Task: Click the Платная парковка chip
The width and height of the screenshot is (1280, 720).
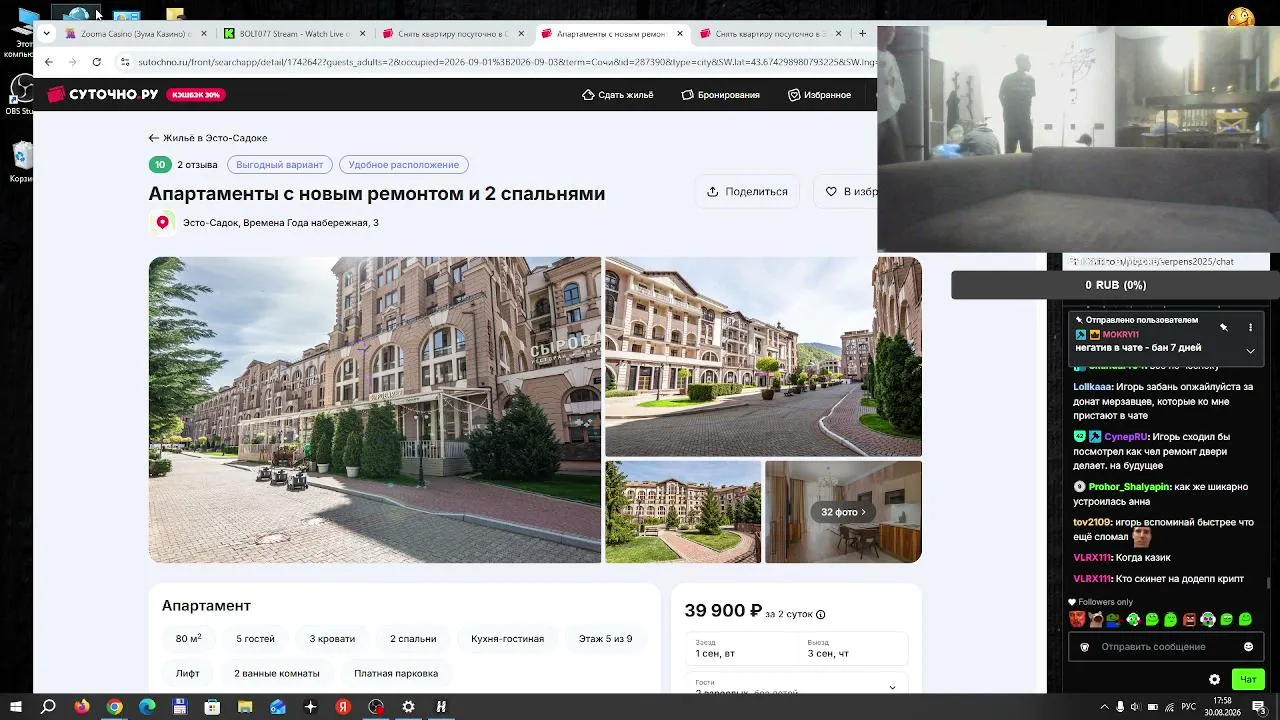Action: coord(396,674)
